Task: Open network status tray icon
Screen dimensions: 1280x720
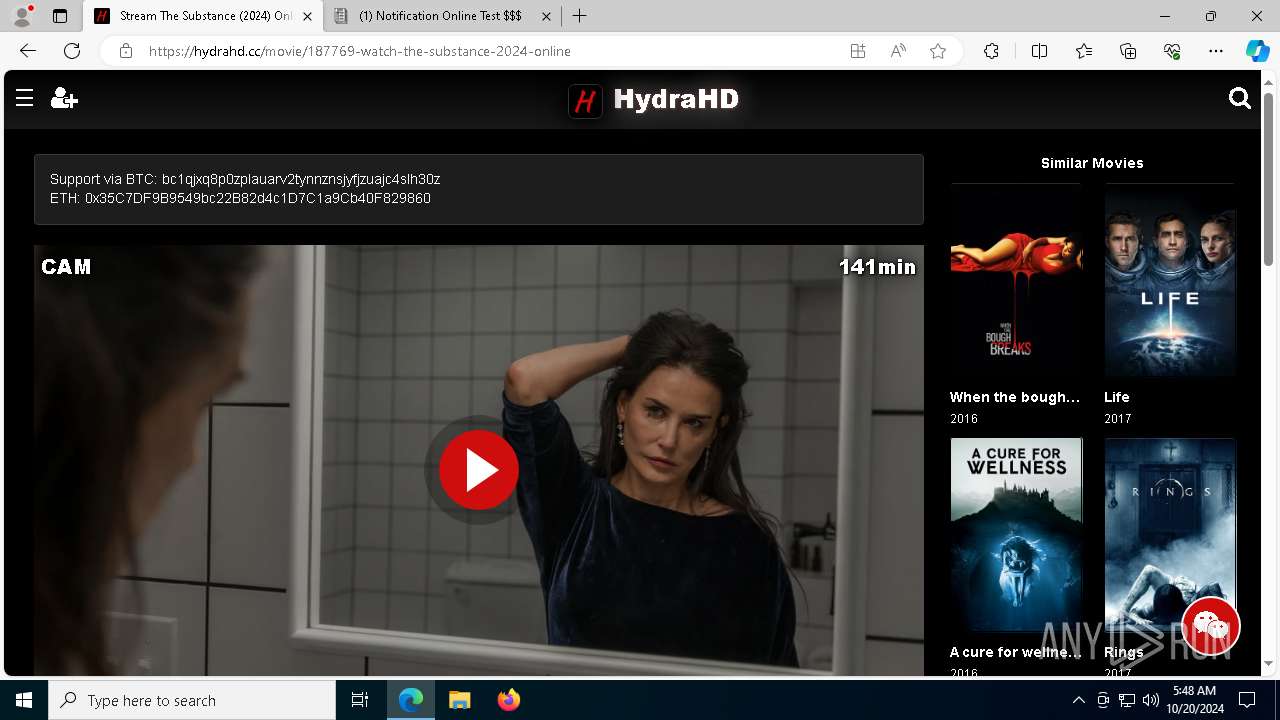Action: pos(1127,700)
